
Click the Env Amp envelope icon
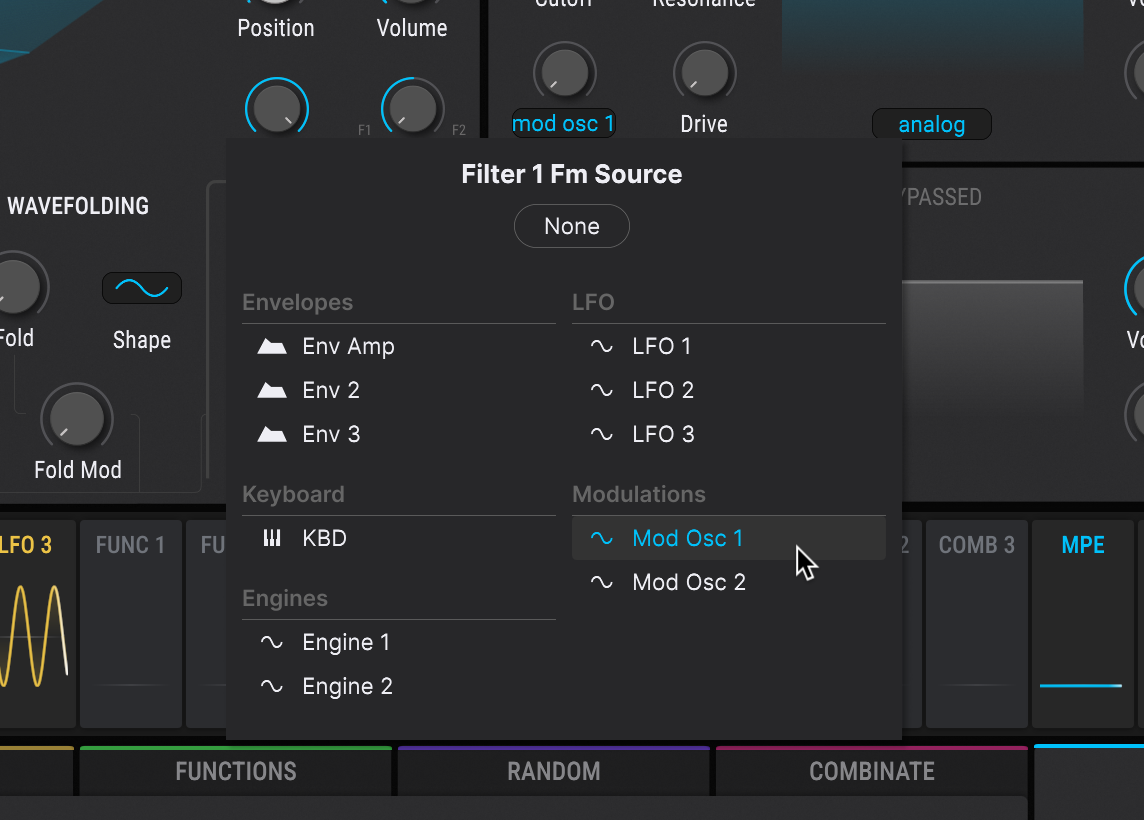pyautogui.click(x=272, y=347)
